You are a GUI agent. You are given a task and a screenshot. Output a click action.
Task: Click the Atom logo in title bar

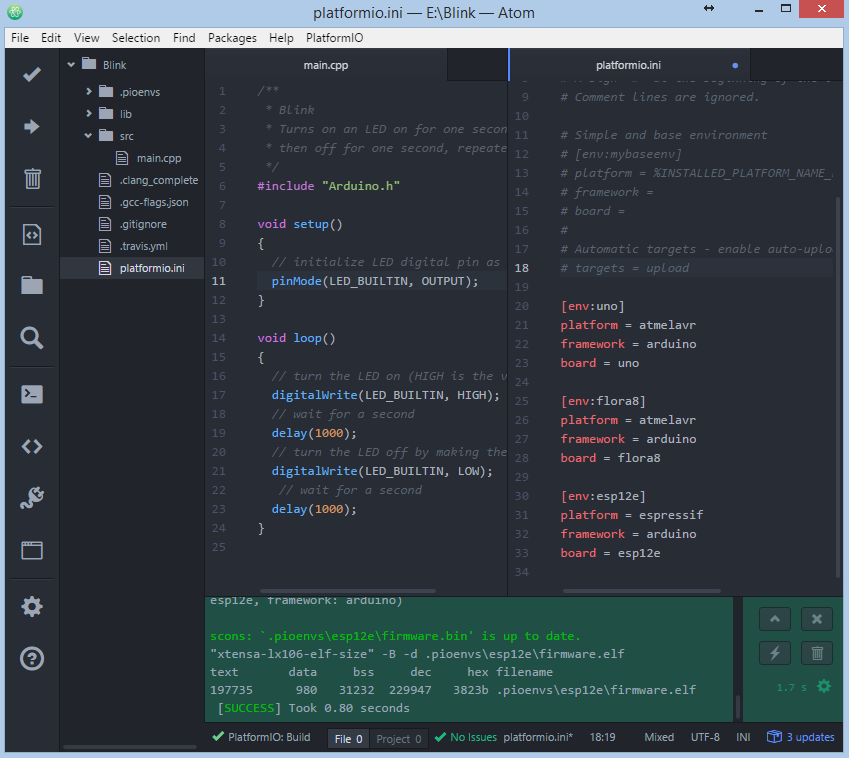click(15, 12)
